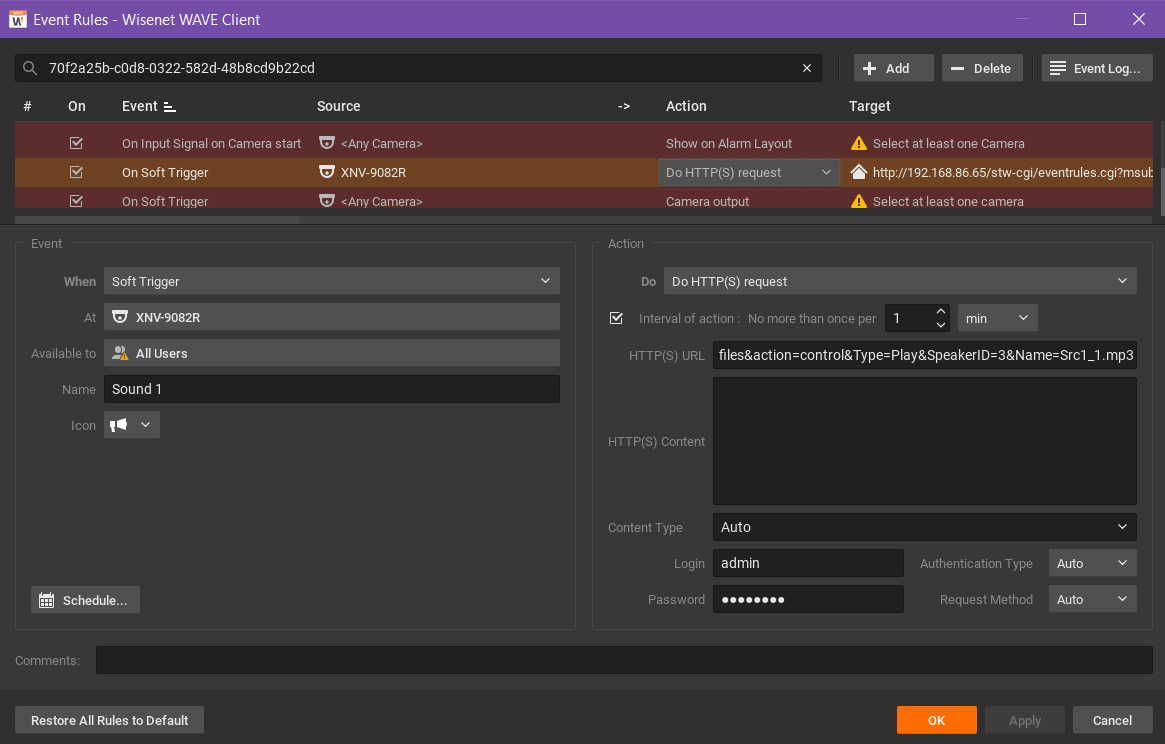Click the Comments input field

(624, 660)
